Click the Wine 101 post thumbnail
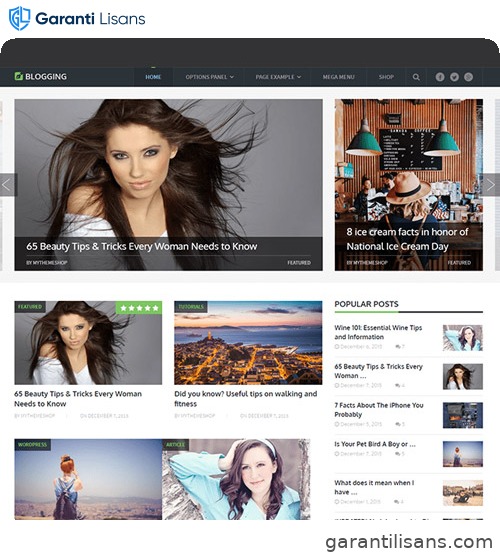The image size is (500, 558). tap(463, 338)
